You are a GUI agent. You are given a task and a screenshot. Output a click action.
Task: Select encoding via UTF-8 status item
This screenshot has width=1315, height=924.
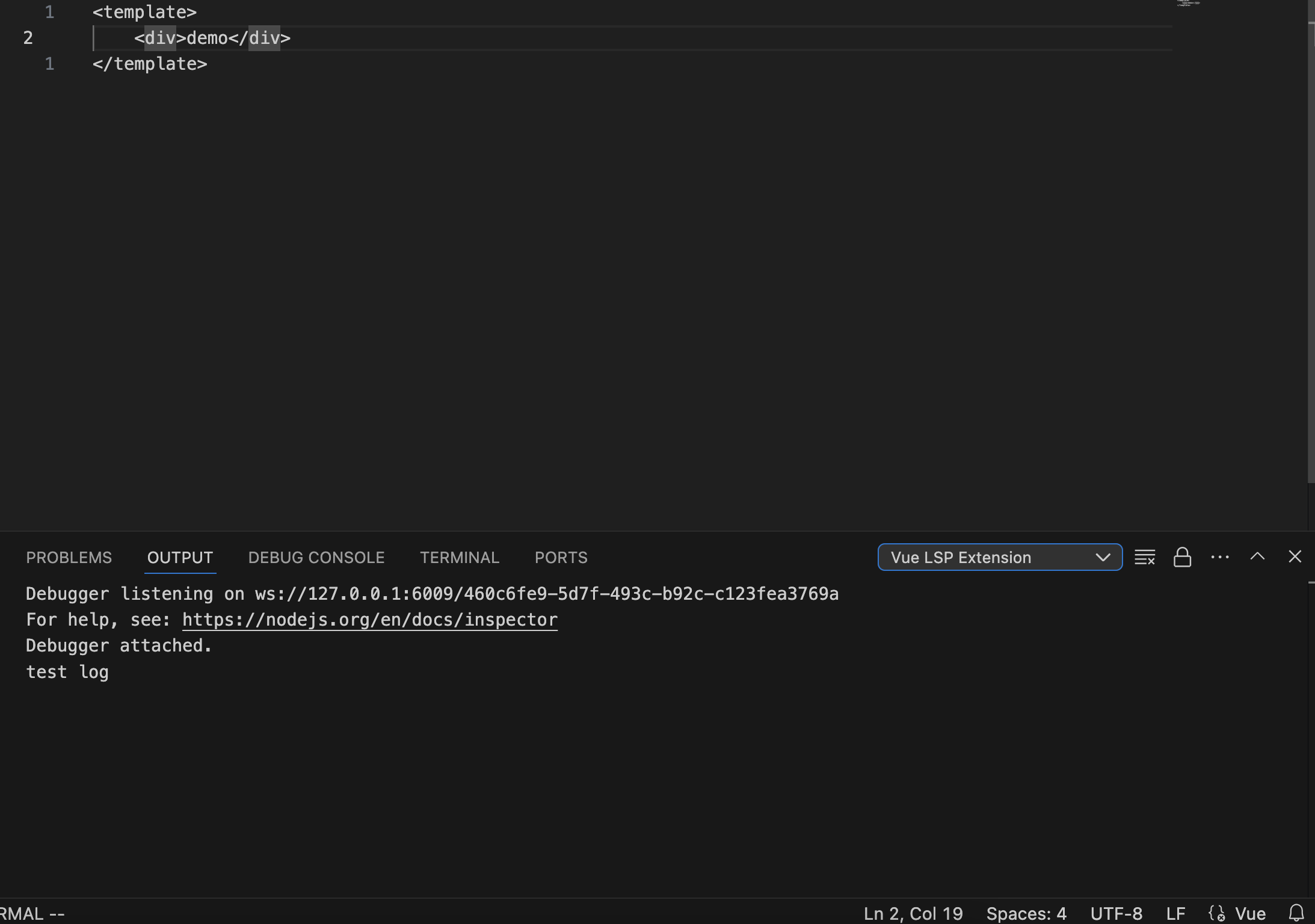click(1116, 913)
